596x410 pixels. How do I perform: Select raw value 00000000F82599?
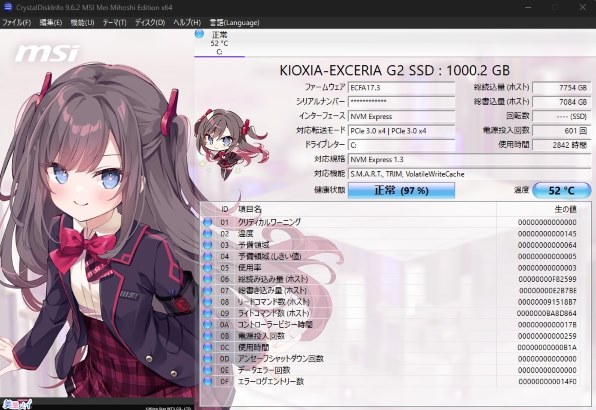(547, 279)
